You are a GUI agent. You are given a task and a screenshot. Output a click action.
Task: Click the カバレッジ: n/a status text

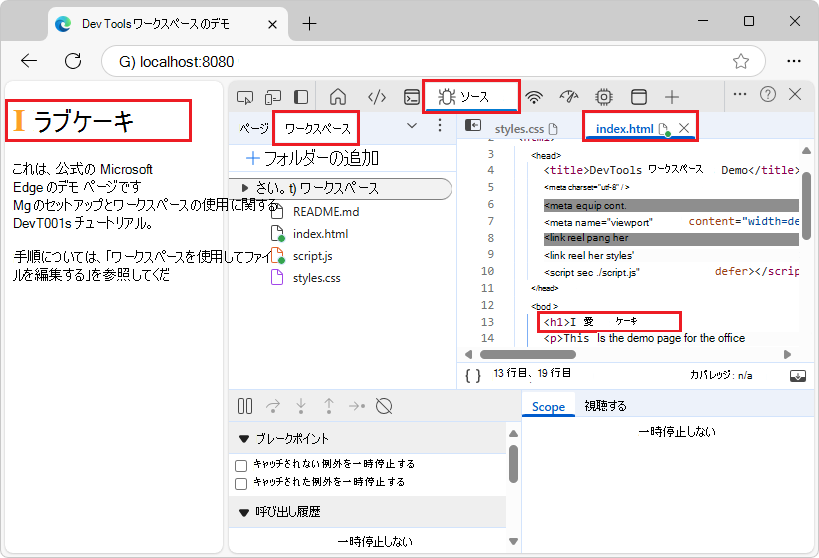721,375
